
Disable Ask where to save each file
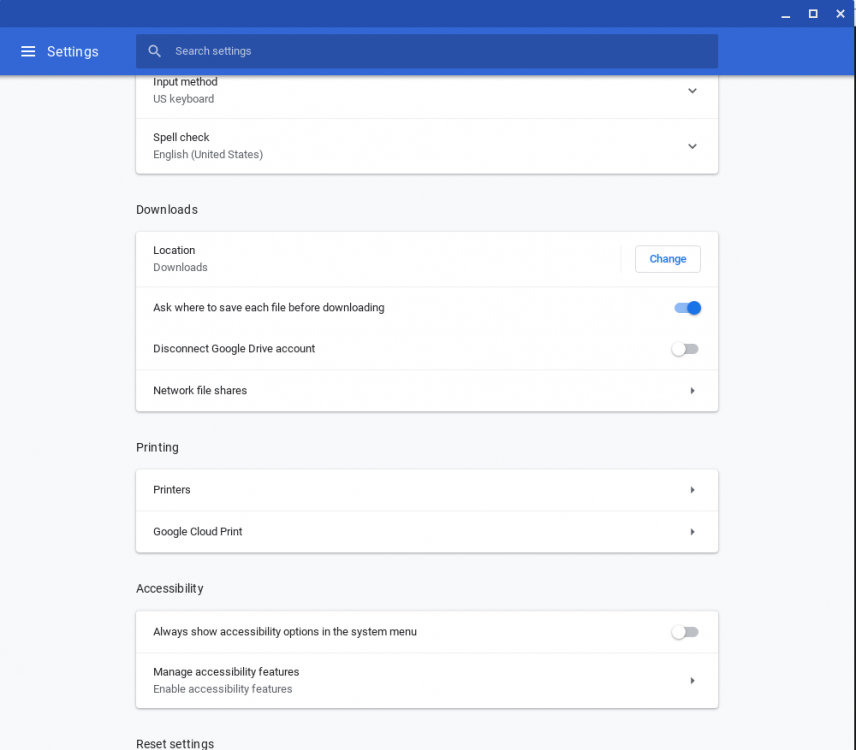687,308
